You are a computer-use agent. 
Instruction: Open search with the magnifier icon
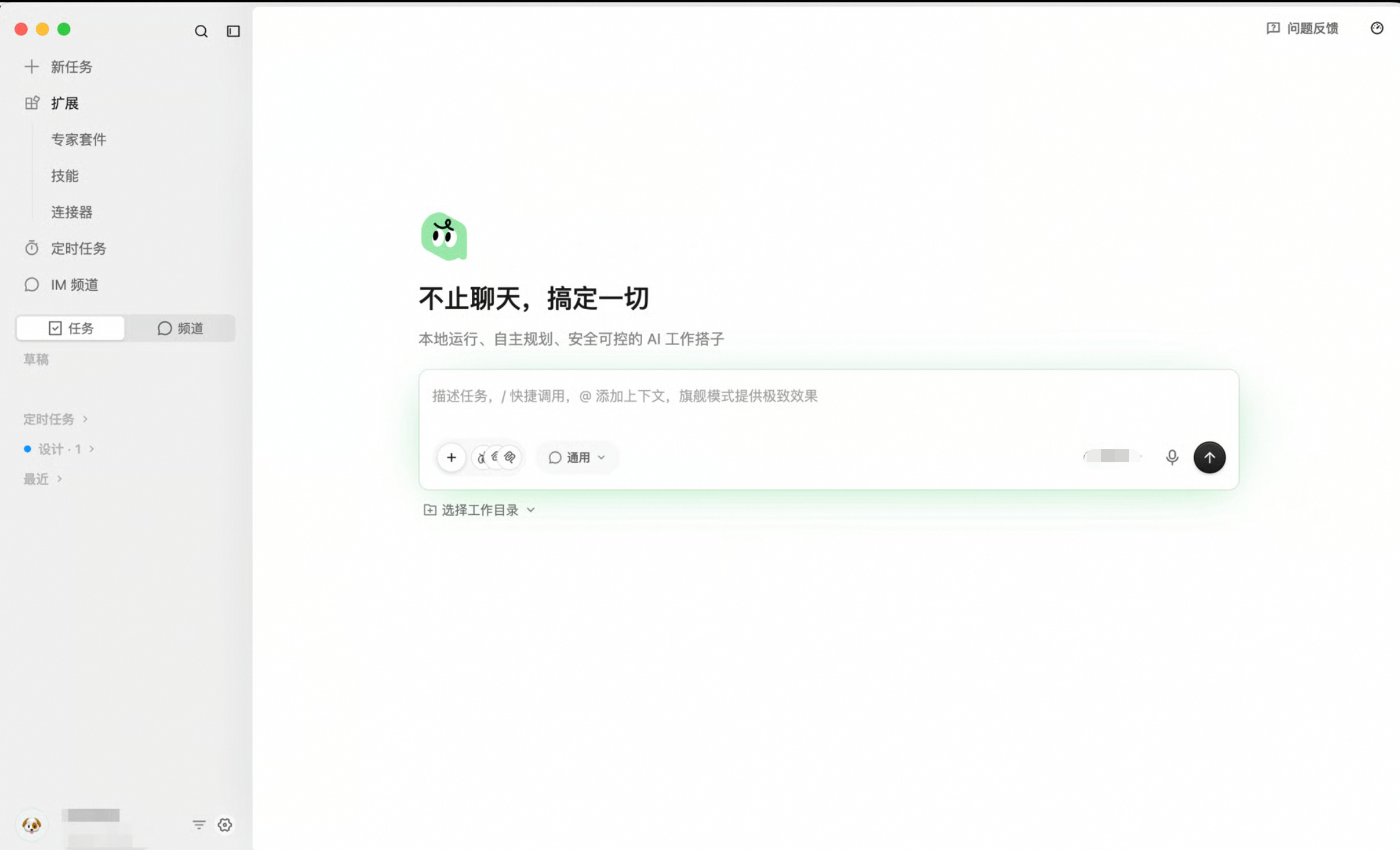click(x=201, y=31)
